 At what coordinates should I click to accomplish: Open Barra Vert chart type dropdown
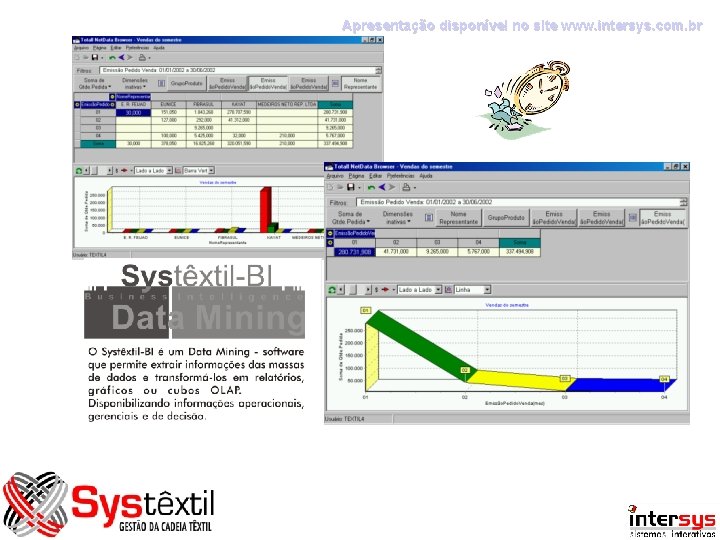click(211, 170)
